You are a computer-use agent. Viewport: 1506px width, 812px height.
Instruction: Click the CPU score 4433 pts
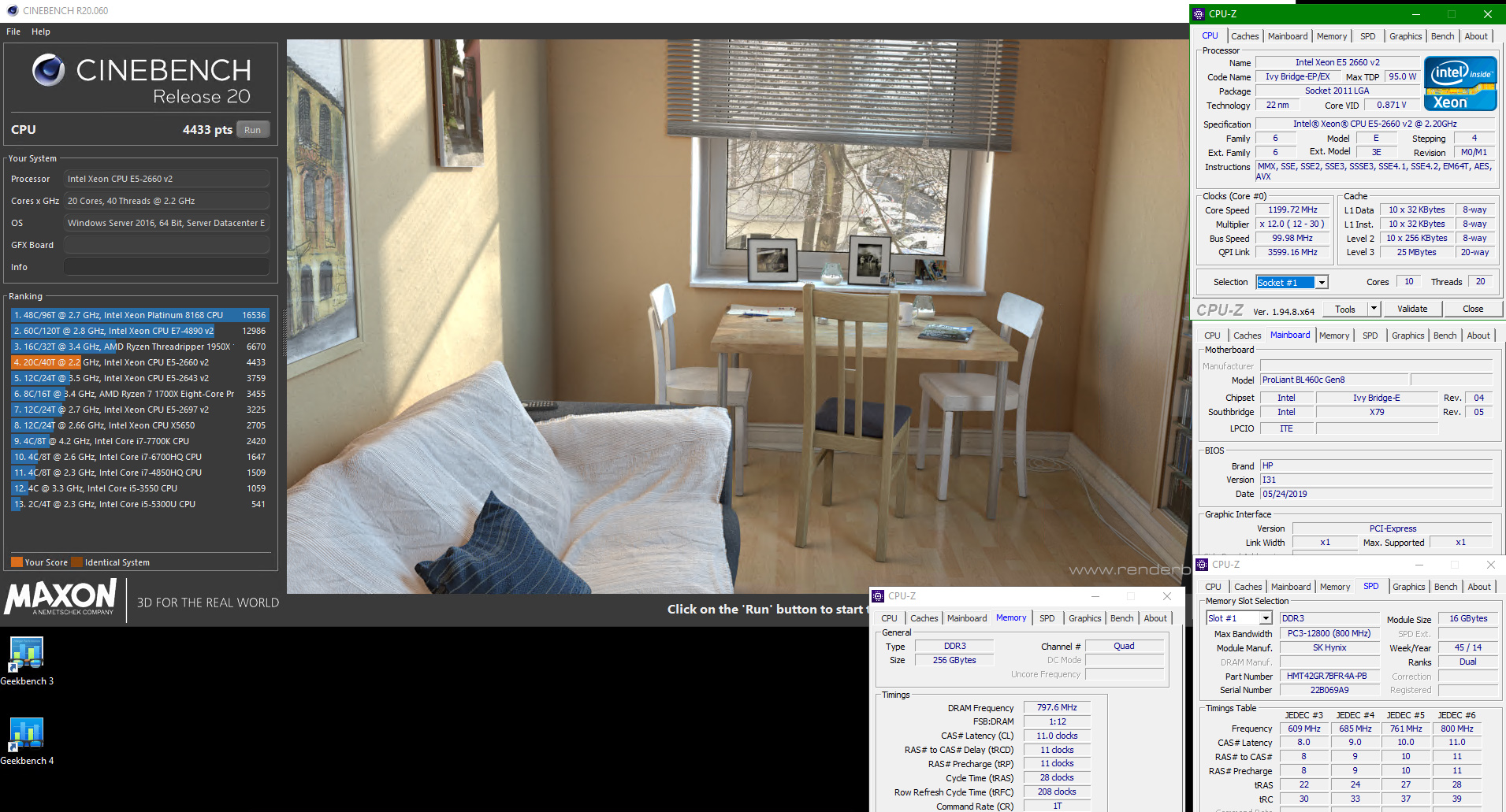[207, 130]
